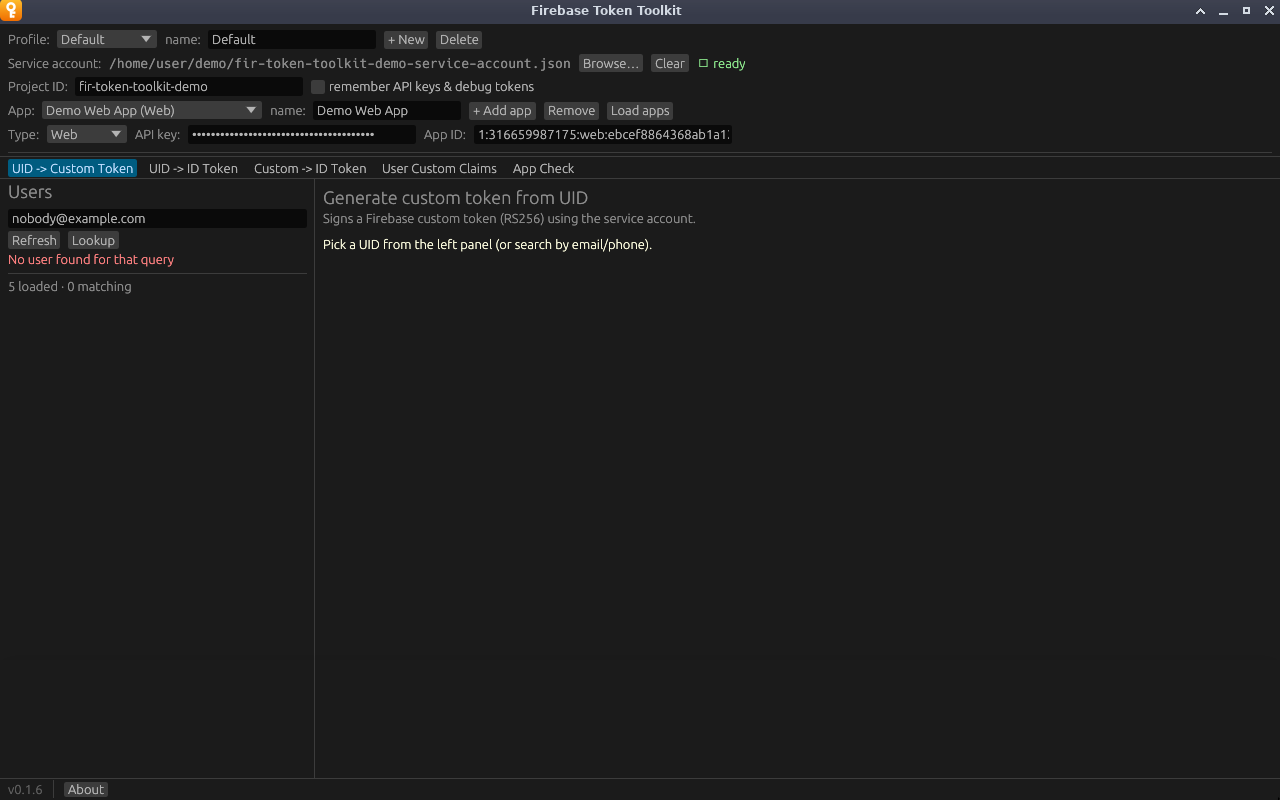Click the 'Users' panel heading
This screenshot has width=1280, height=800.
[x=30, y=192]
